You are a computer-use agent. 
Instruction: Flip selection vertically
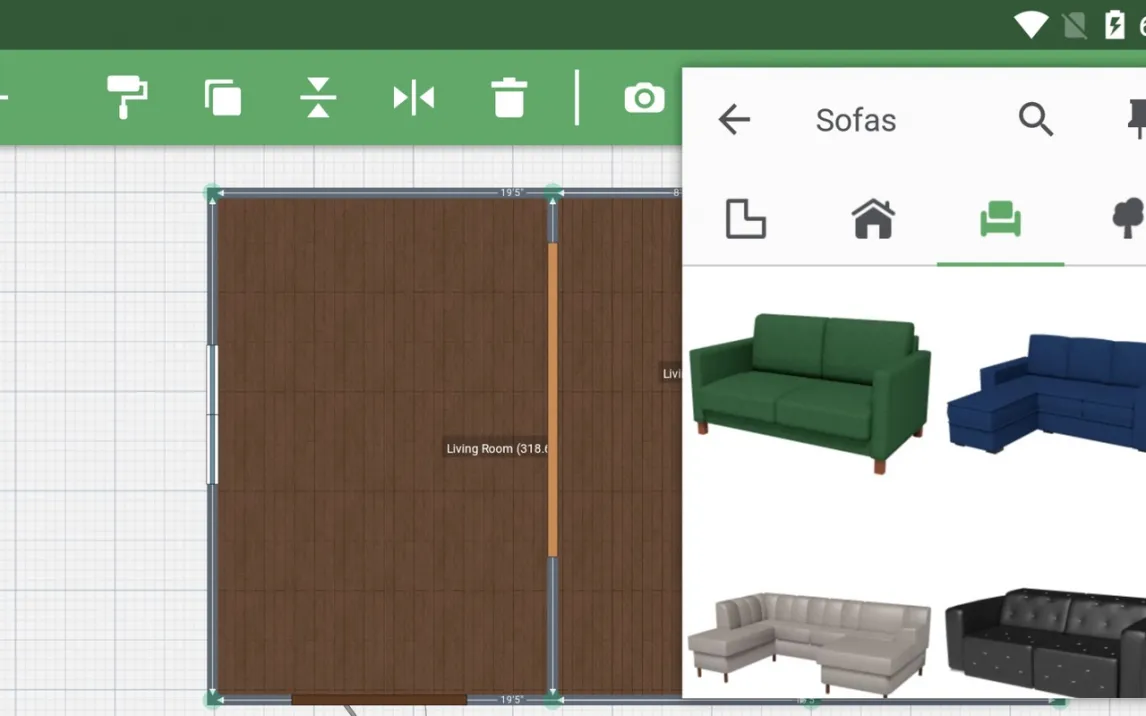tap(318, 97)
